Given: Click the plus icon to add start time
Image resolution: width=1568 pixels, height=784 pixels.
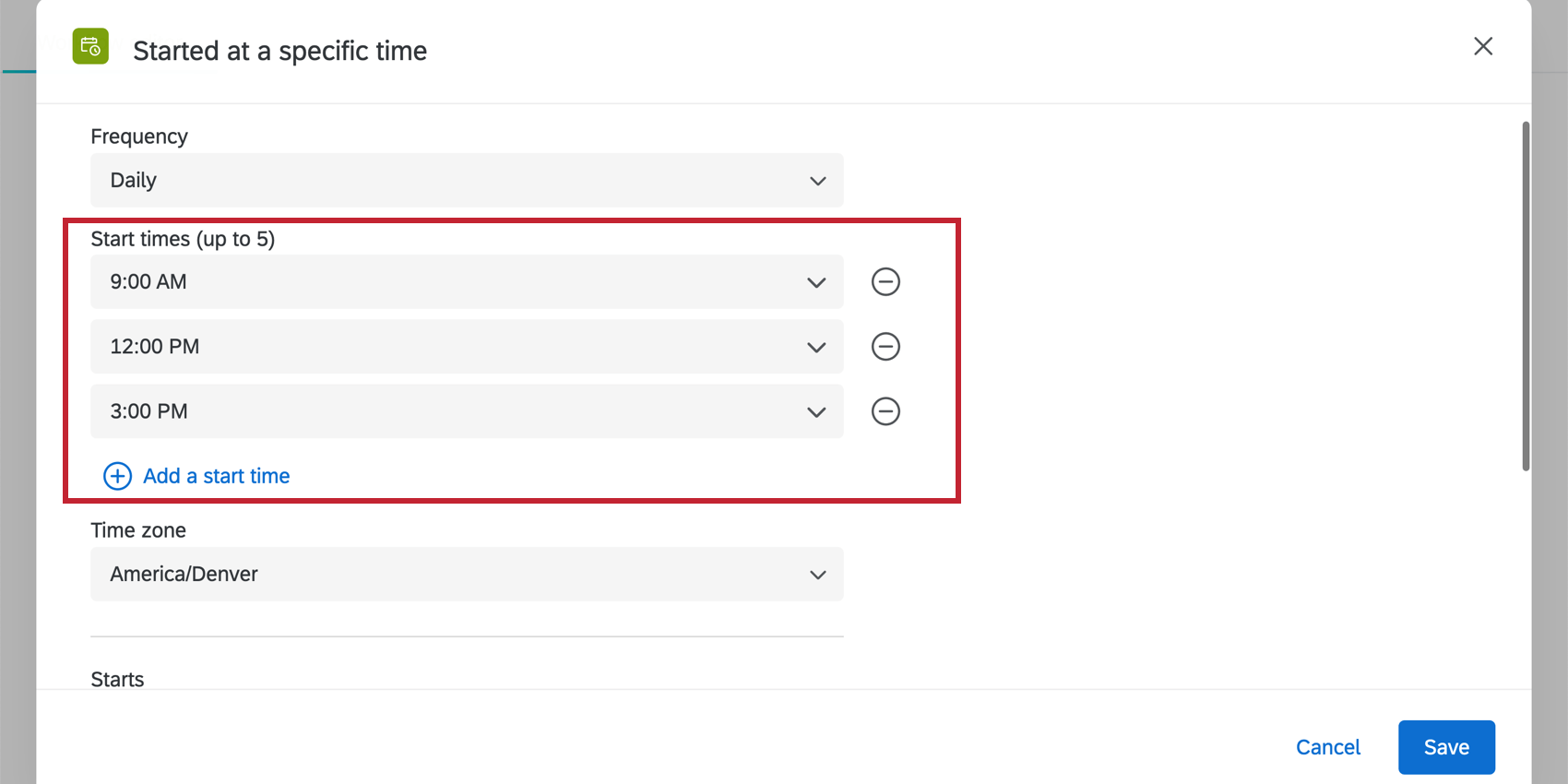Looking at the screenshot, I should coord(117,476).
